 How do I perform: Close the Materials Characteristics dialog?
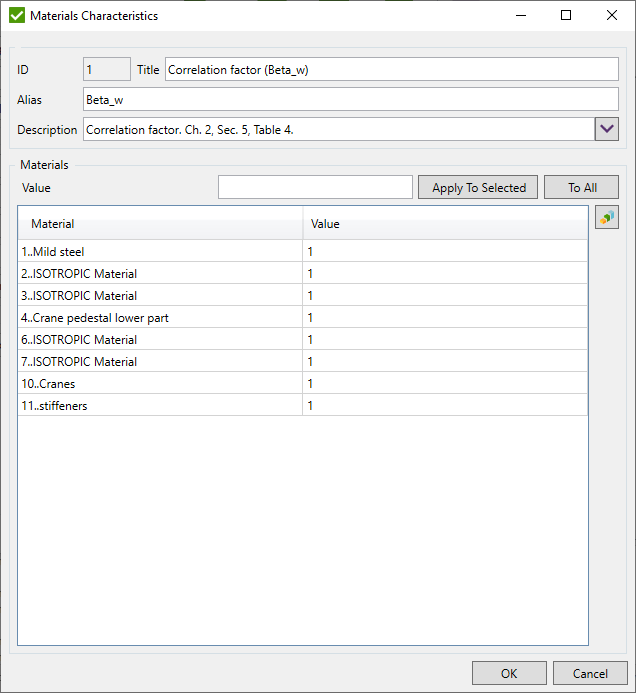[x=611, y=16]
